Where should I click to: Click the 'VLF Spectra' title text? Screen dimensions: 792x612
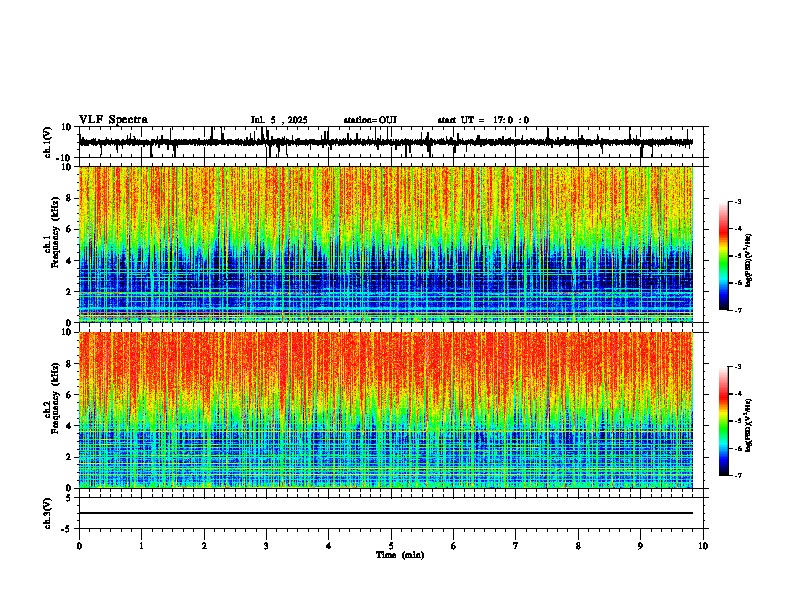[113, 120]
